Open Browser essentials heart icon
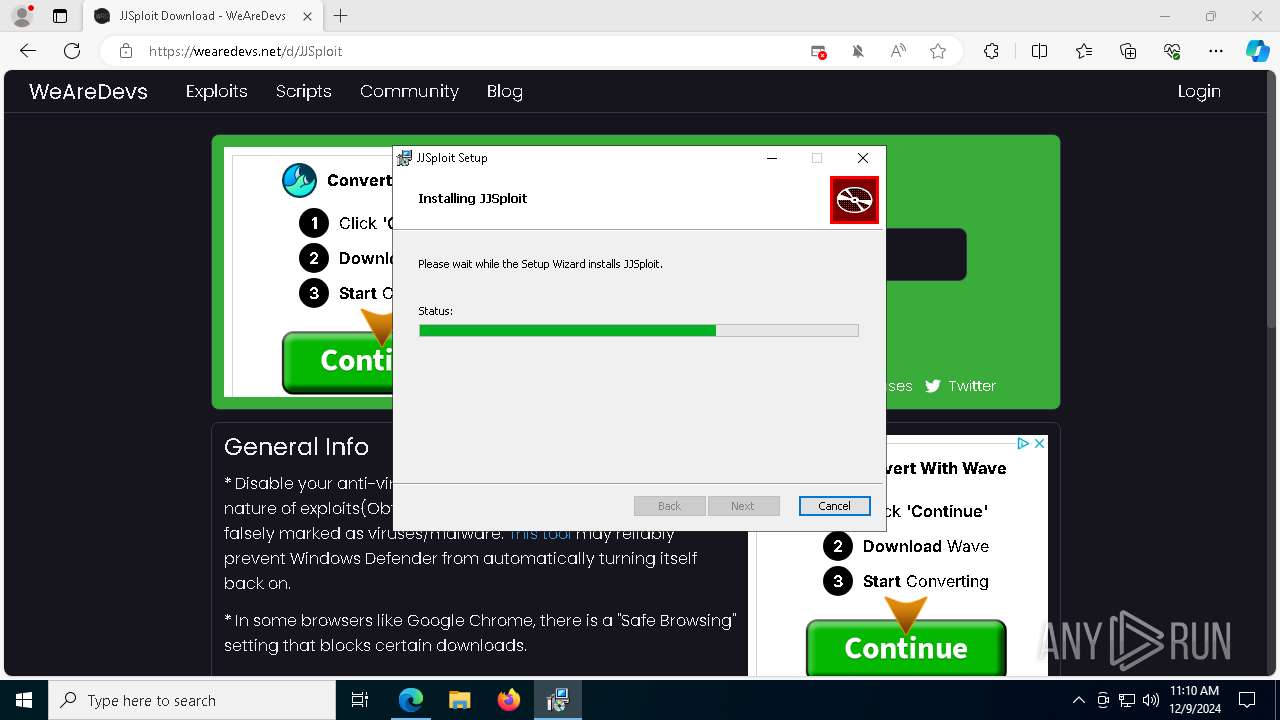The width and height of the screenshot is (1280, 720). coord(1172,51)
